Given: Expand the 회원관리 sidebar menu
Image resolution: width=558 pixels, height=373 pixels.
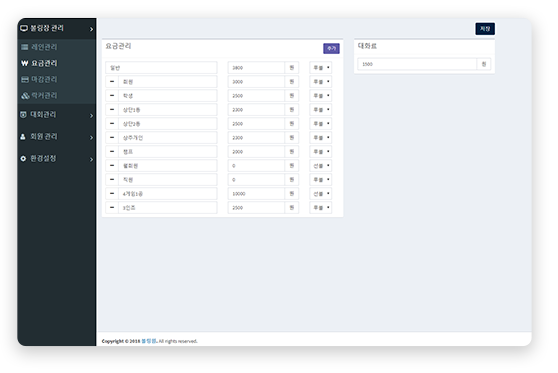Looking at the screenshot, I should coord(57,137).
